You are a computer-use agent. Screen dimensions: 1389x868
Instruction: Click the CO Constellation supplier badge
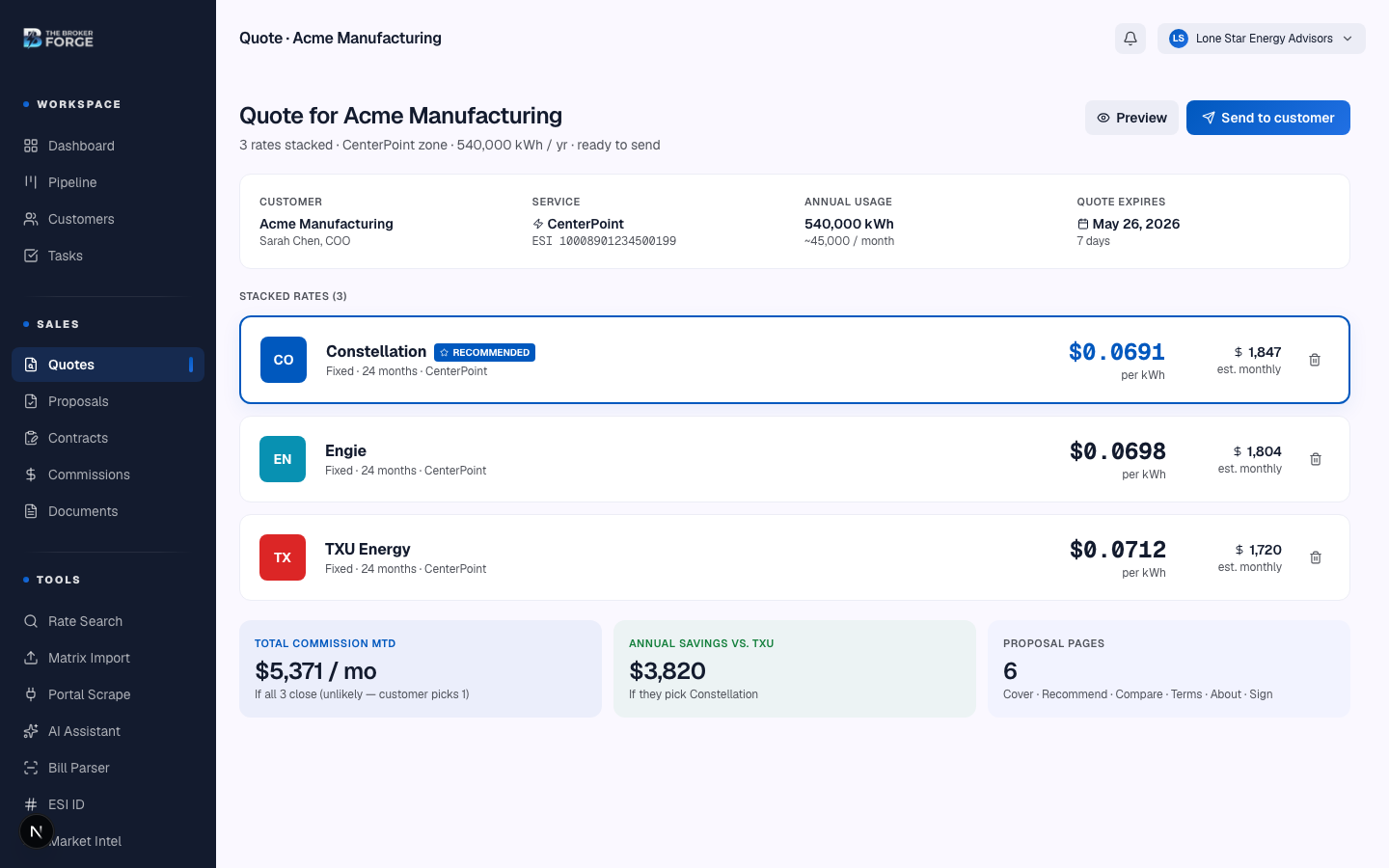(284, 360)
